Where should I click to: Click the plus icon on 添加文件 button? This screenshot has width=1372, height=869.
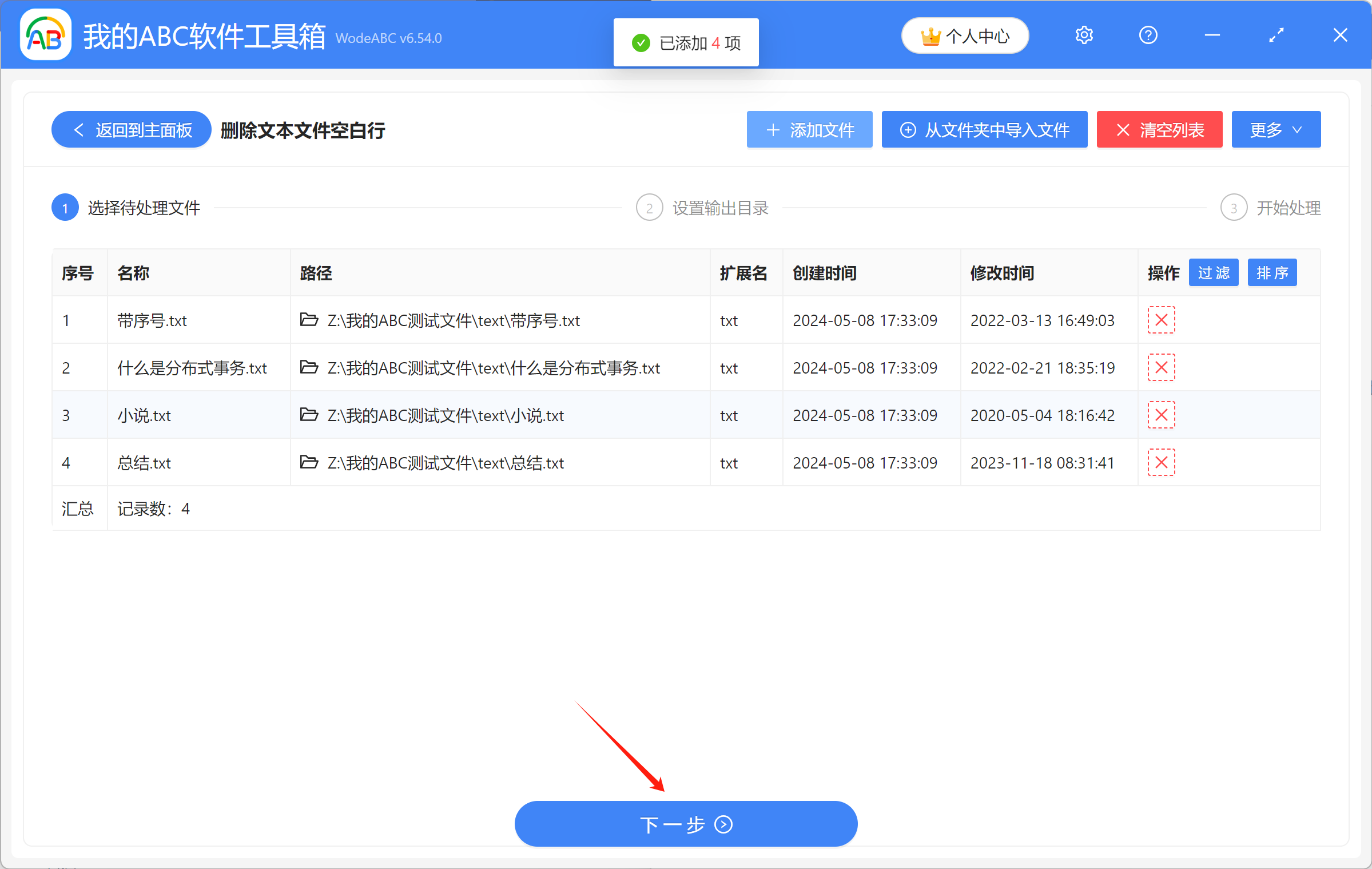pos(773,129)
